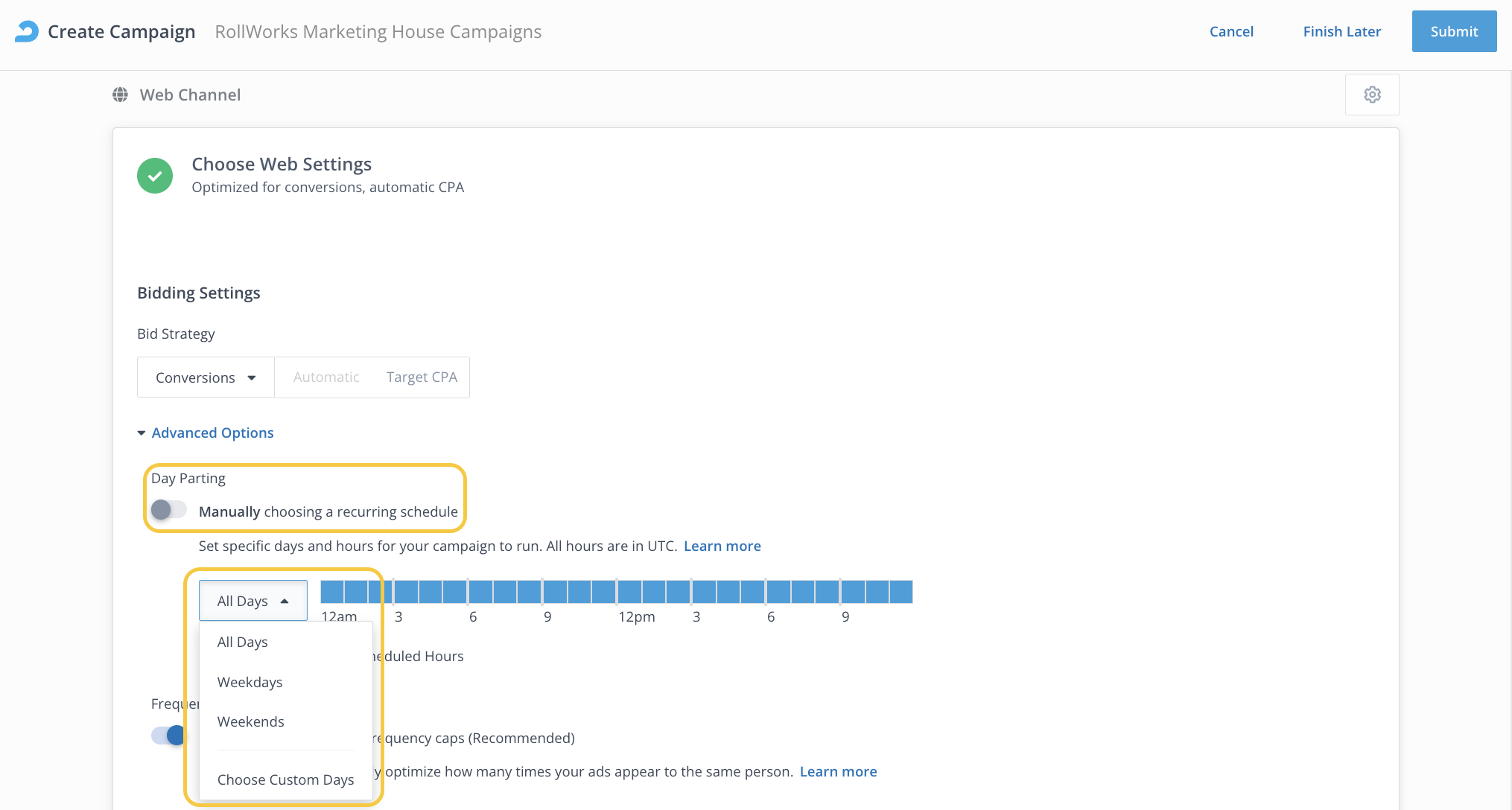
Task: Click the green checkmark status icon
Action: (x=155, y=176)
